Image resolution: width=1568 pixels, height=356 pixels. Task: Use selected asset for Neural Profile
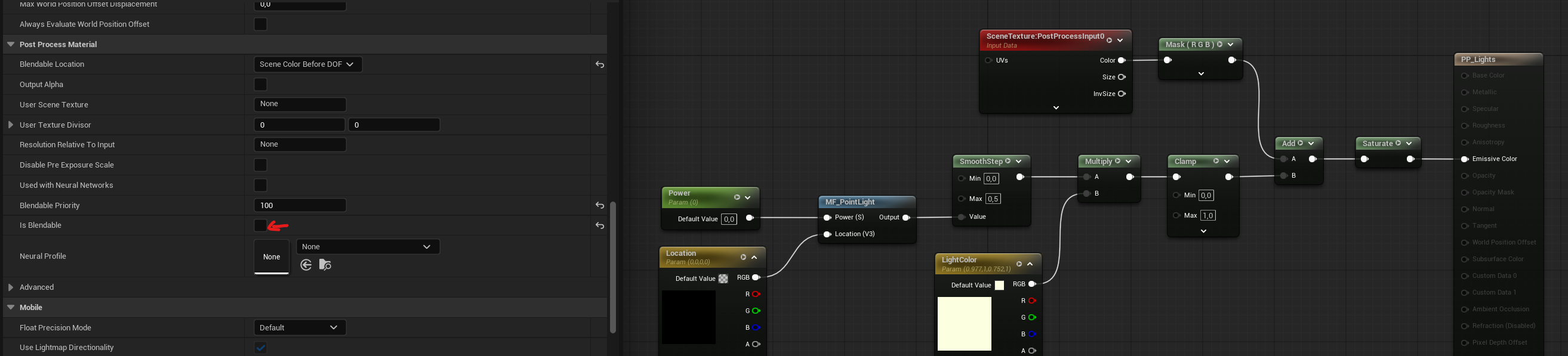coord(306,265)
